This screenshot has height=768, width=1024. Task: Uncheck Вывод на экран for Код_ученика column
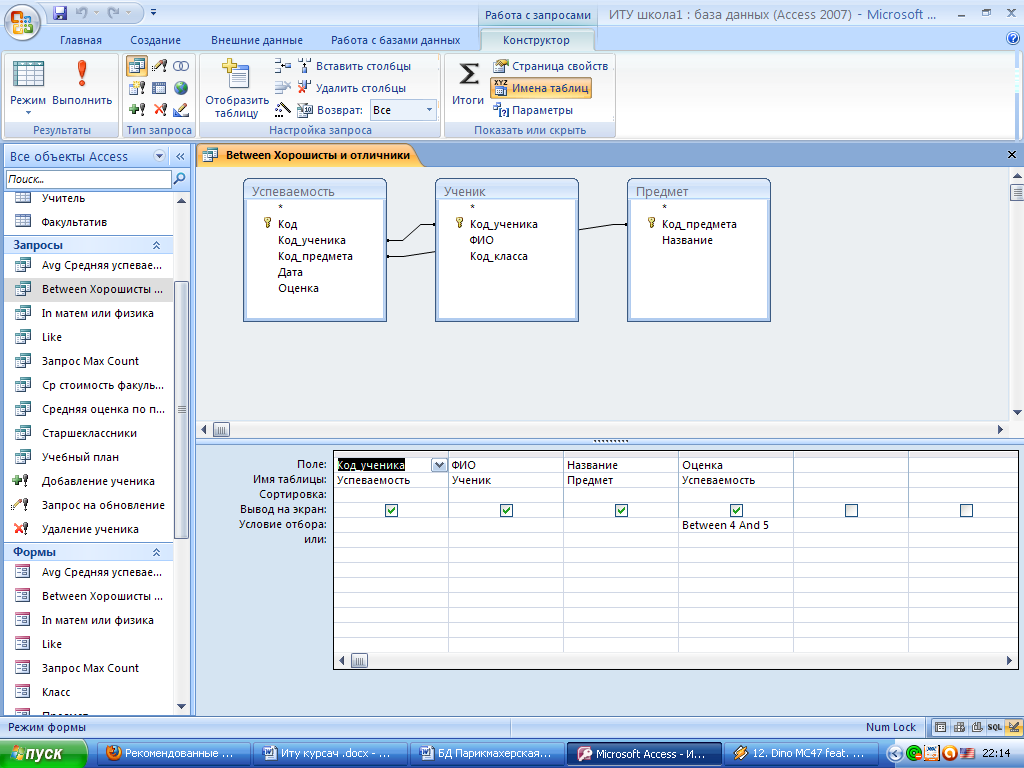(391, 510)
